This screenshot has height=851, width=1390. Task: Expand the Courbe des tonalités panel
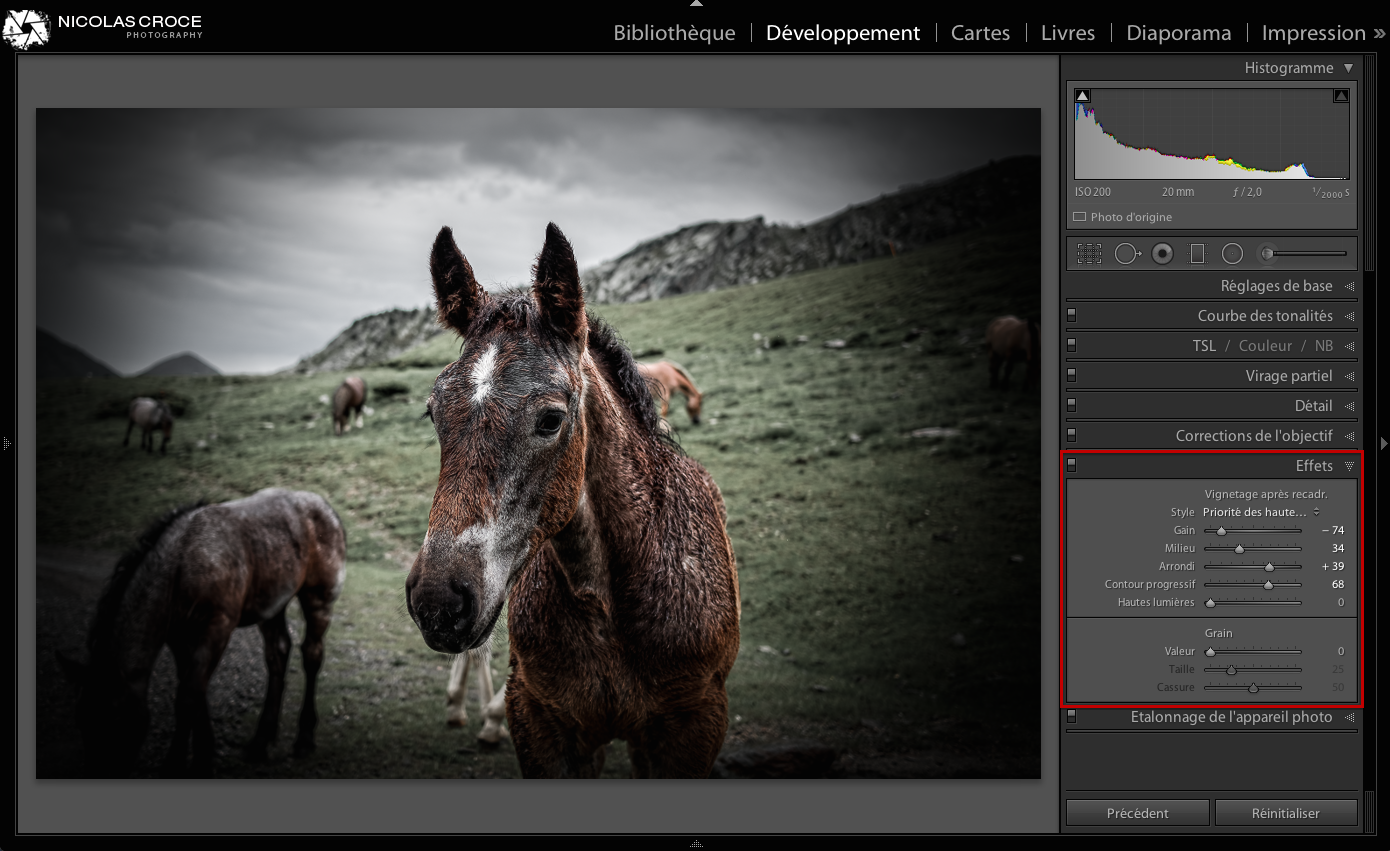click(1266, 315)
